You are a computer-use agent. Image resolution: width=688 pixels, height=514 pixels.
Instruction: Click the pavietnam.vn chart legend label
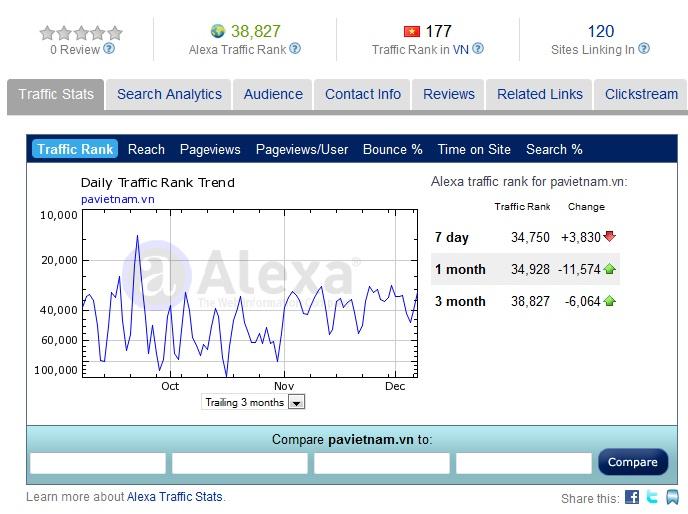coord(118,199)
